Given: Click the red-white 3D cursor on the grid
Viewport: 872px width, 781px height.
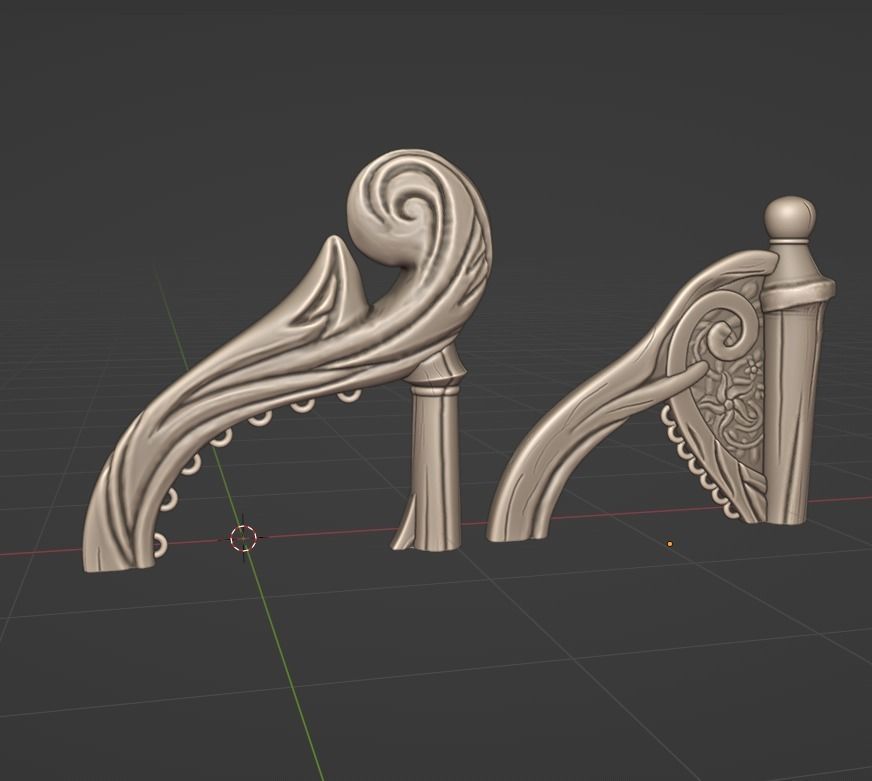Looking at the screenshot, I should (x=244, y=538).
